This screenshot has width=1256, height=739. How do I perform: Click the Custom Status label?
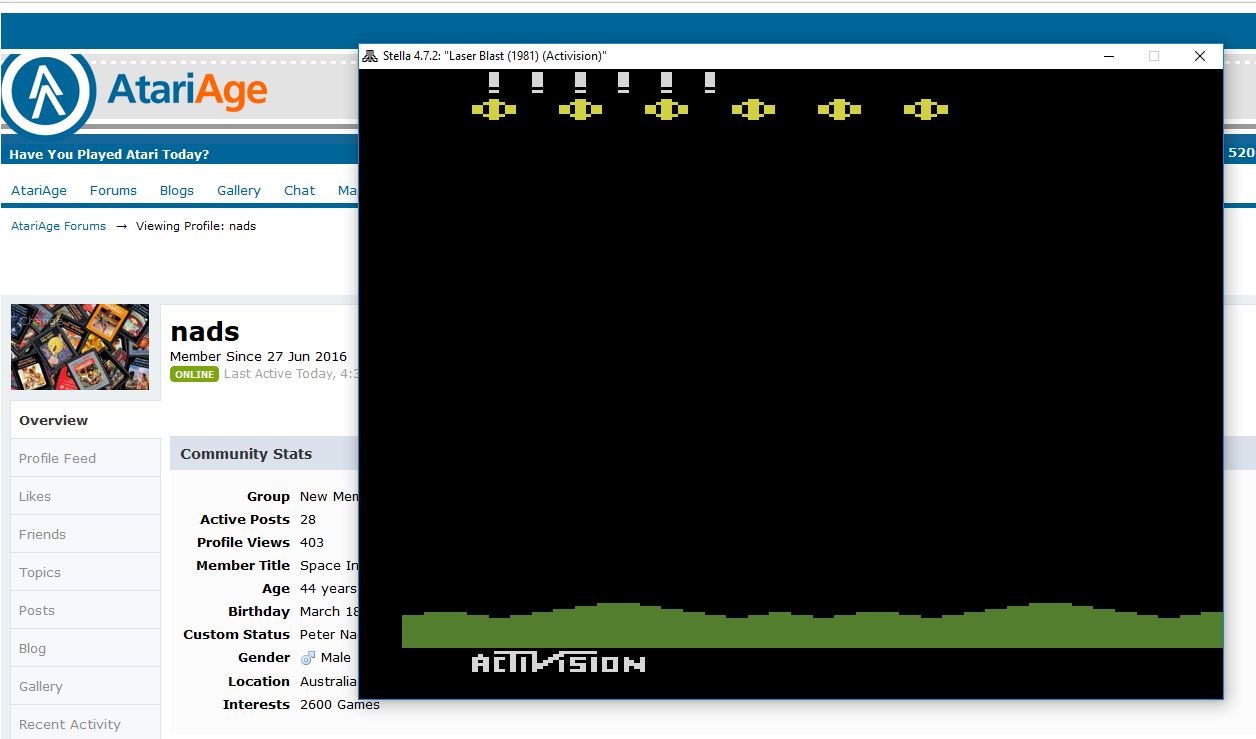pos(236,634)
